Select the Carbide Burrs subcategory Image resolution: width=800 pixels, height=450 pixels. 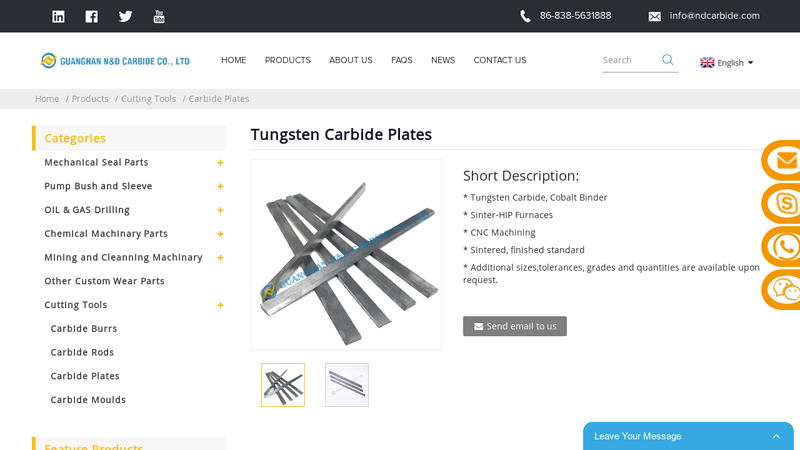84,329
